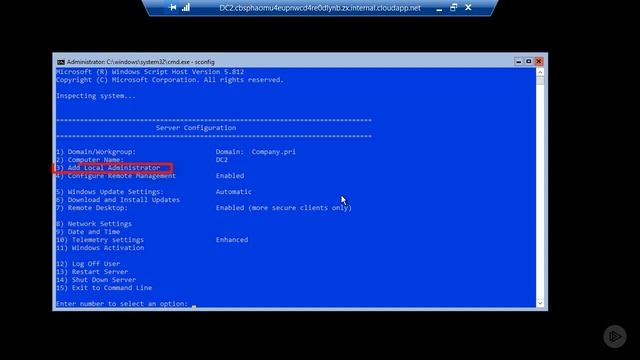This screenshot has width=640, height=360.
Task: Click the 'Domain/Workgroup:' option line
Action: 96,152
